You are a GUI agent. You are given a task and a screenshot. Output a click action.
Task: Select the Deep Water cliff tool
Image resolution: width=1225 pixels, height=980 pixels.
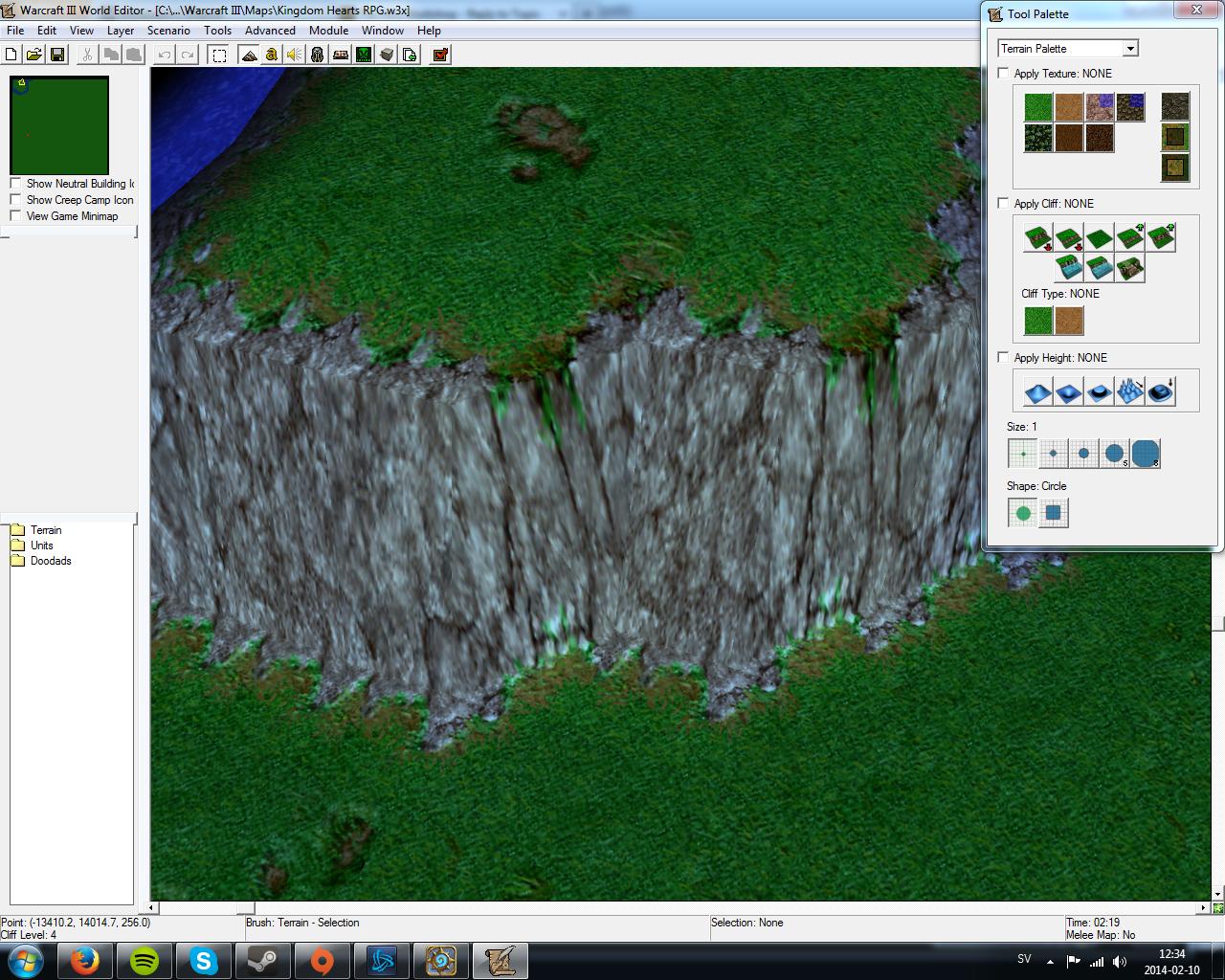click(1069, 268)
